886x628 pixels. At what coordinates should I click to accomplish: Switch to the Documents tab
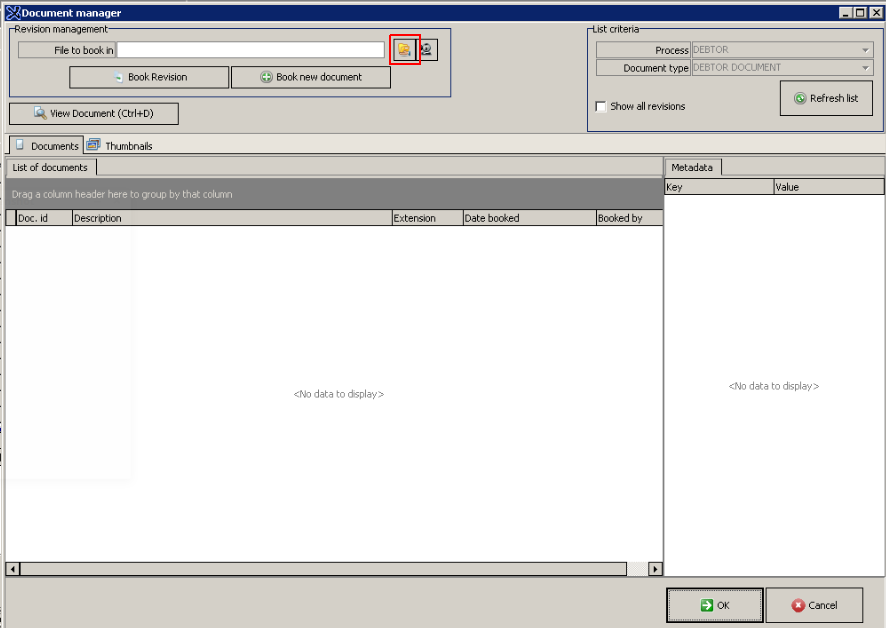click(46, 145)
